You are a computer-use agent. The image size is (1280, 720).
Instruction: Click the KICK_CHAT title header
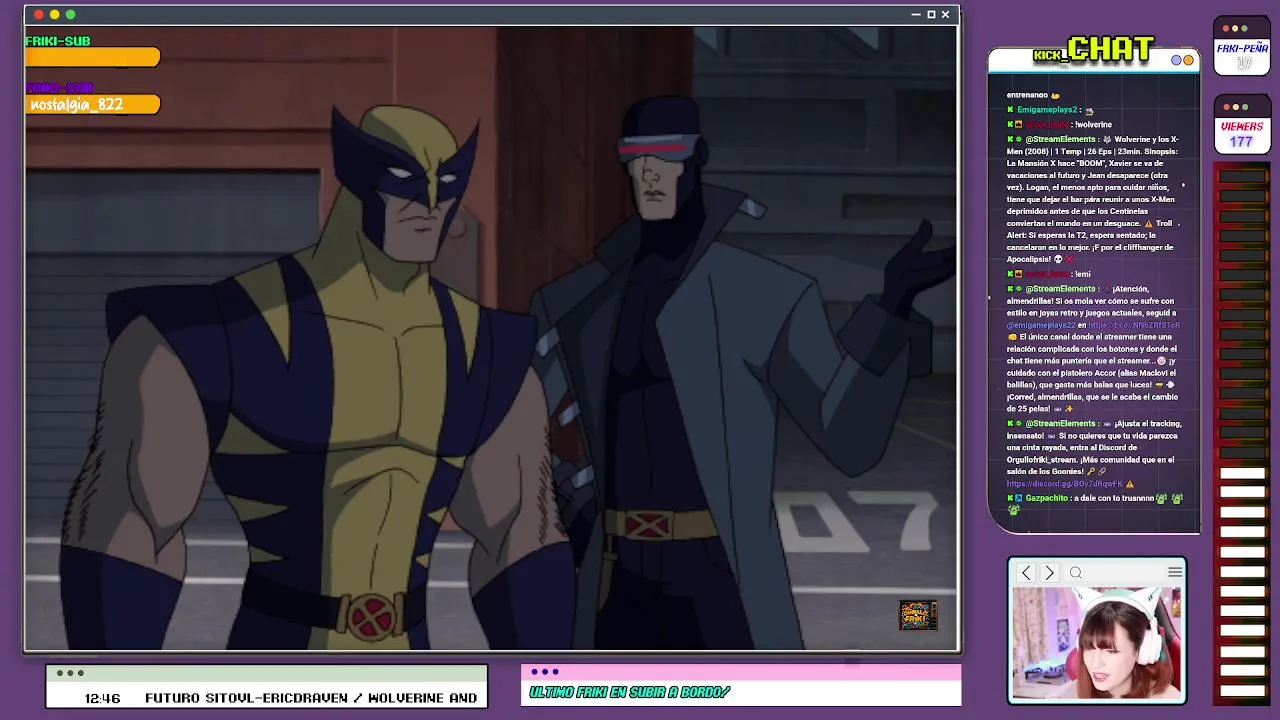[x=1094, y=51]
